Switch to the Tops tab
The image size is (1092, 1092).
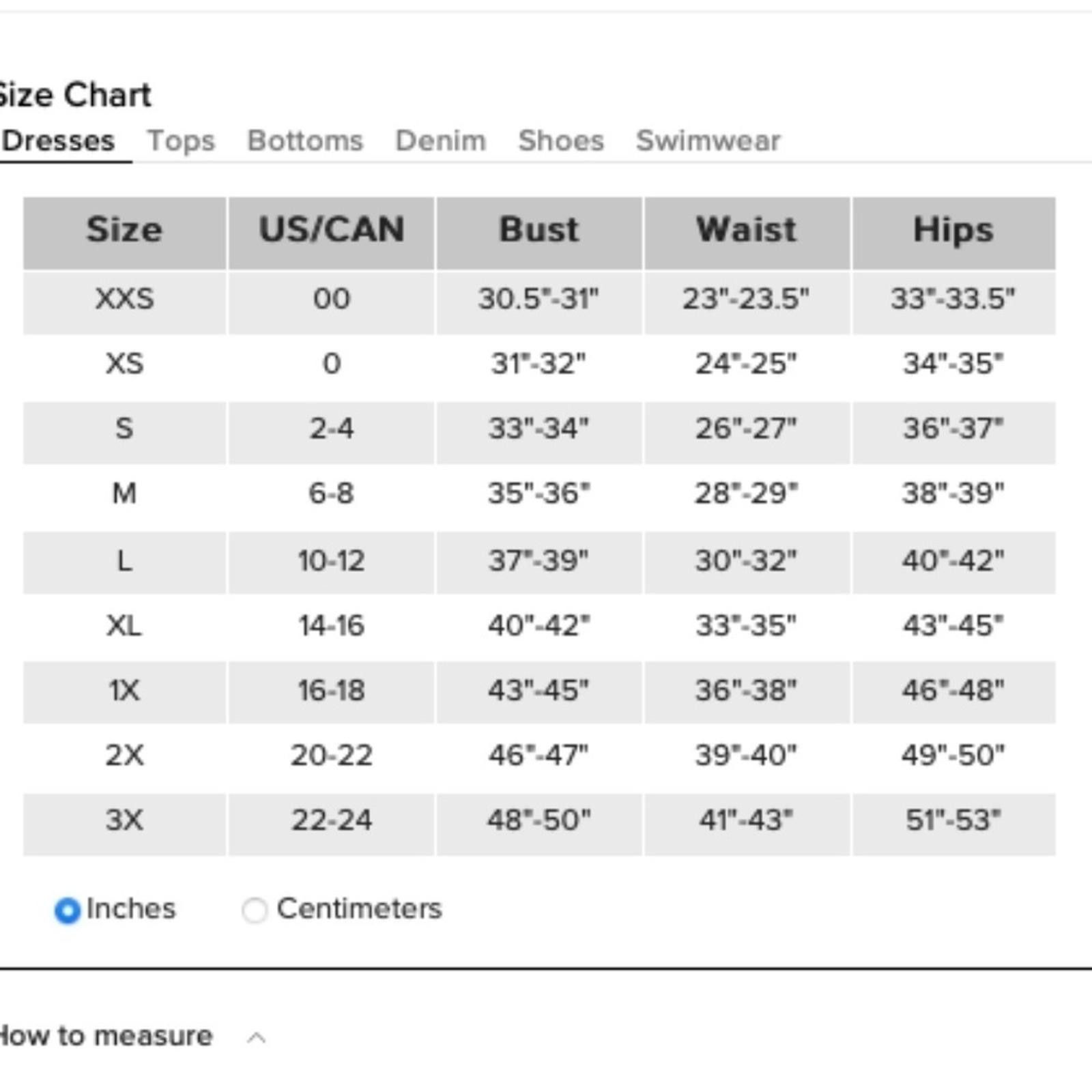tap(181, 141)
